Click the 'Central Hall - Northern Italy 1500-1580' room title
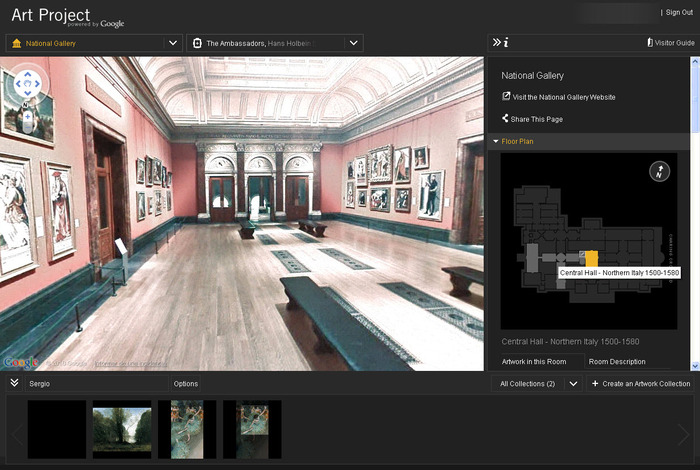Screen dimensions: 700x470 [x=570, y=341]
